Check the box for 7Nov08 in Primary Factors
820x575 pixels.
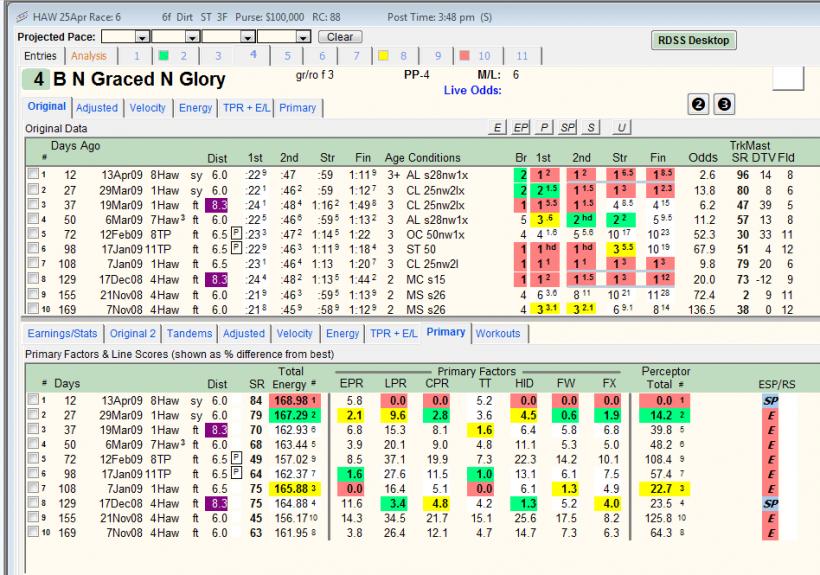point(33,532)
